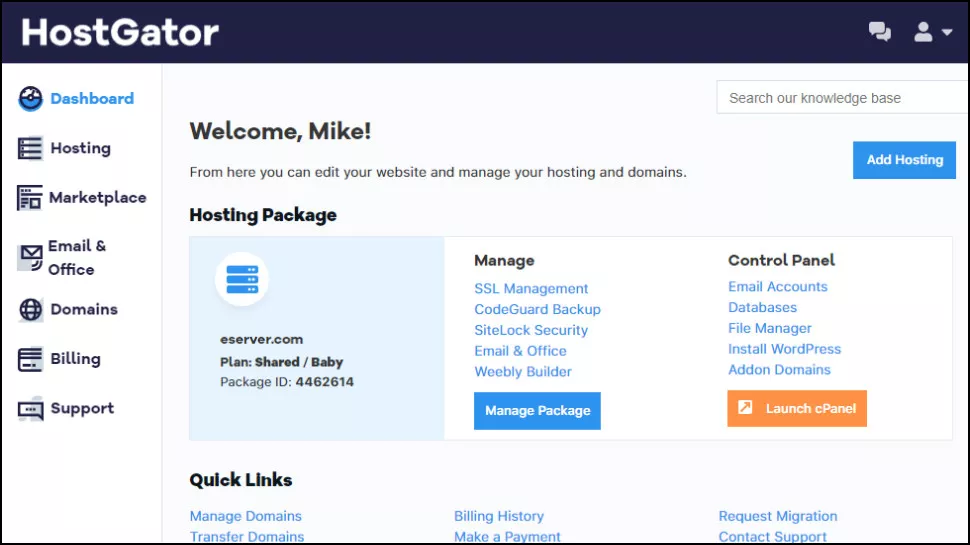Image resolution: width=970 pixels, height=545 pixels.
Task: Click the Launch cPanel button
Action: point(797,408)
